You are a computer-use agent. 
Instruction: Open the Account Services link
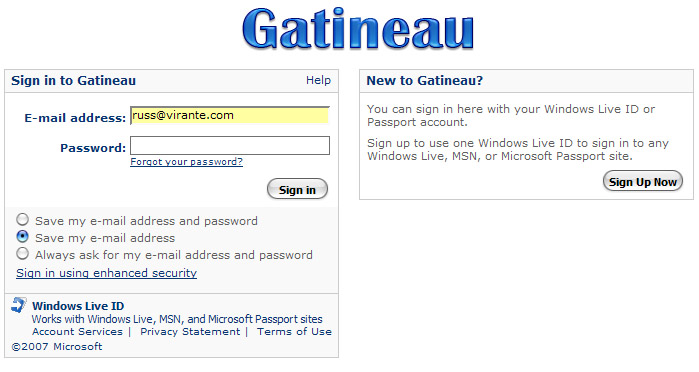pyautogui.click(x=77, y=331)
